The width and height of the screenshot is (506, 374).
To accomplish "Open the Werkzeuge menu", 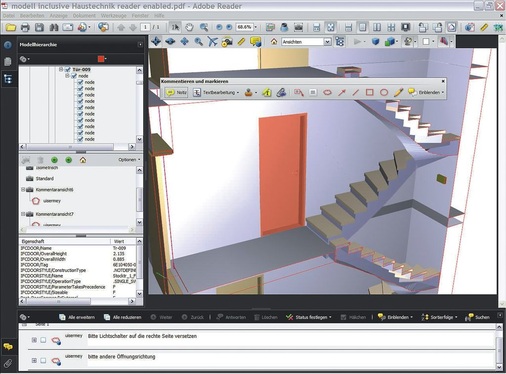I will click(114, 16).
